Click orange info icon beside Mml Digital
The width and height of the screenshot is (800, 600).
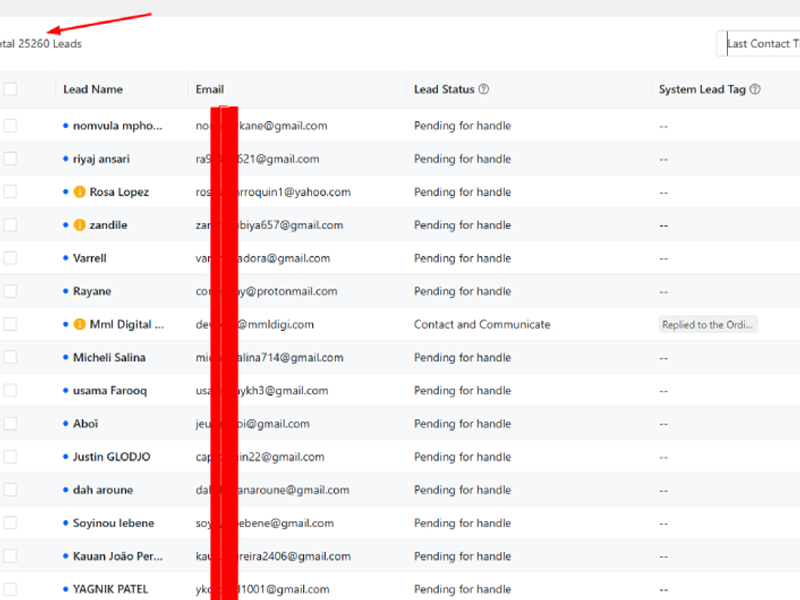tap(80, 324)
